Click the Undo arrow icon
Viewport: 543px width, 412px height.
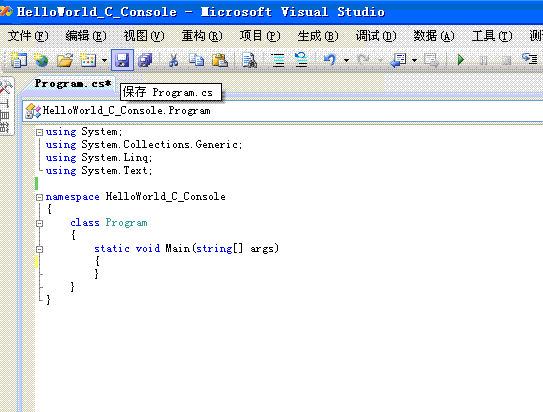[x=330, y=60]
